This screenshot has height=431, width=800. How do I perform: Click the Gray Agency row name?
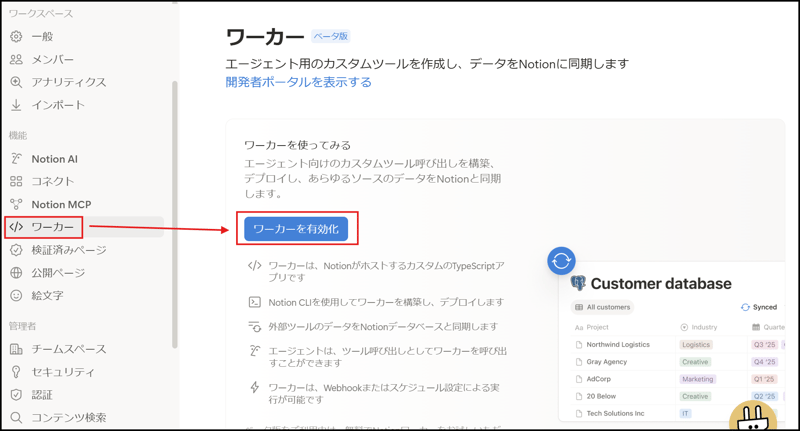[x=607, y=362]
